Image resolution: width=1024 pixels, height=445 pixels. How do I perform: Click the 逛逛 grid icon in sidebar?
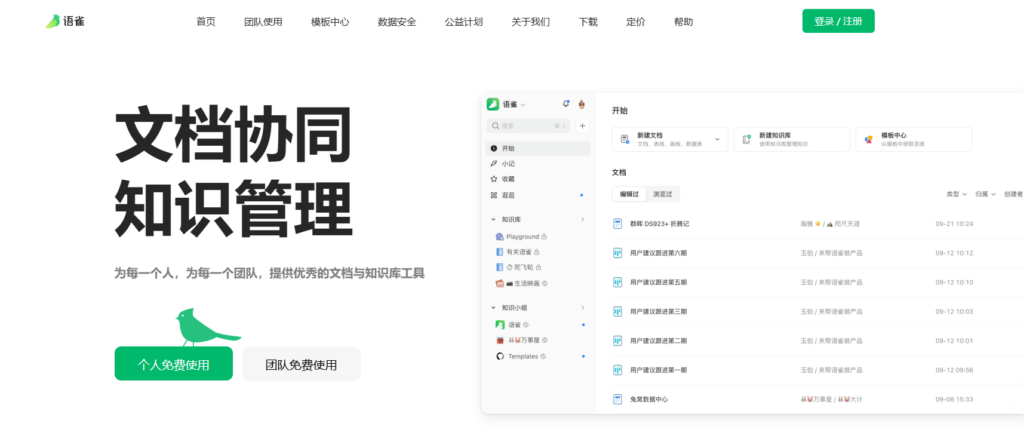[x=493, y=195]
